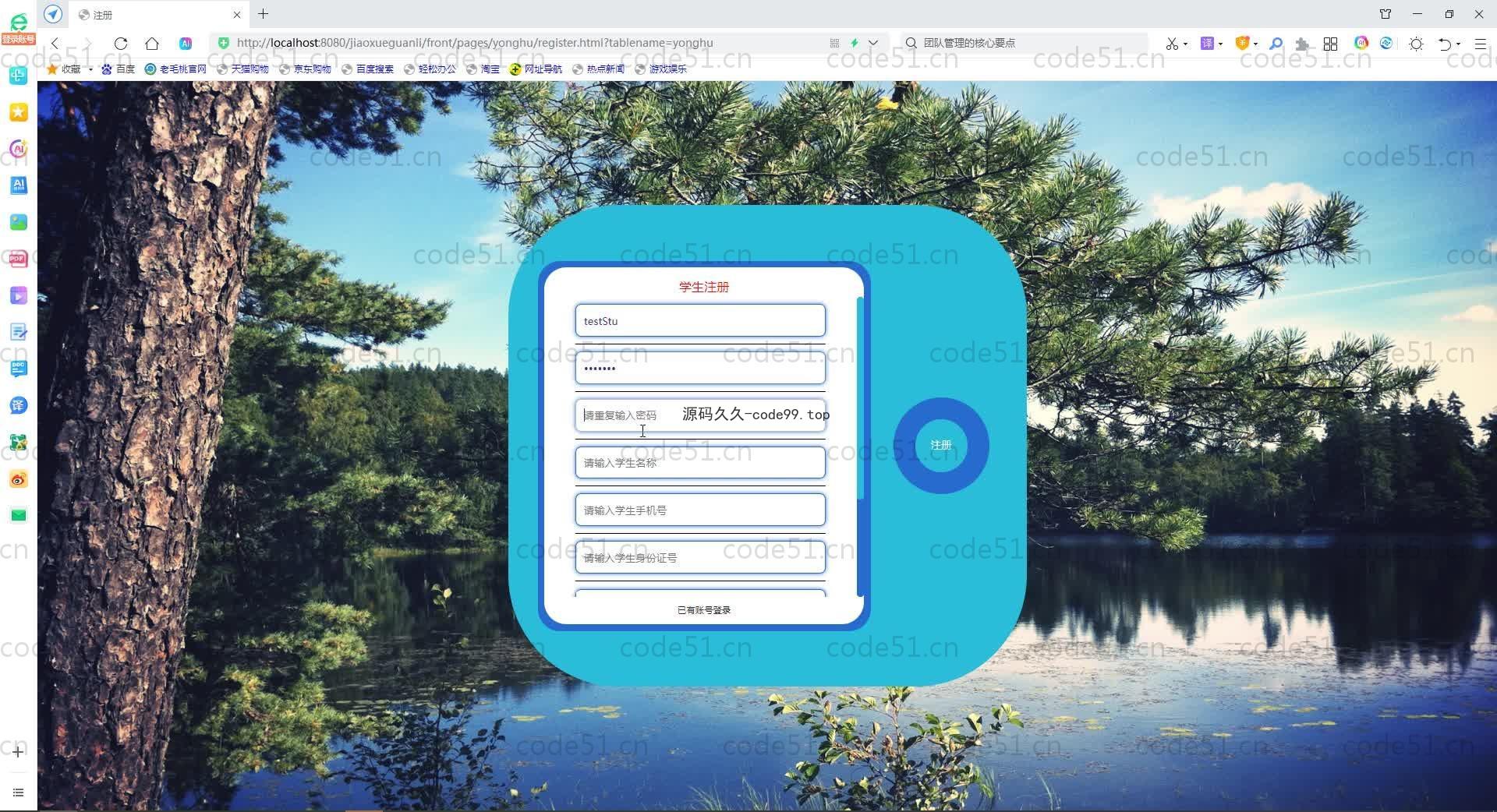Close the 注册 tab
This screenshot has height=812, width=1497.
[x=237, y=15]
